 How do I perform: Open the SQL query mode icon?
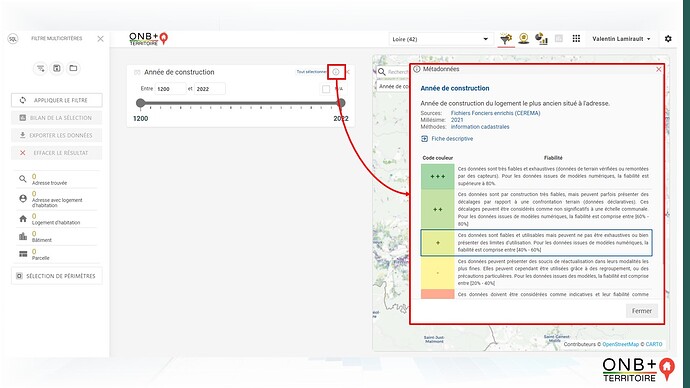click(x=13, y=39)
